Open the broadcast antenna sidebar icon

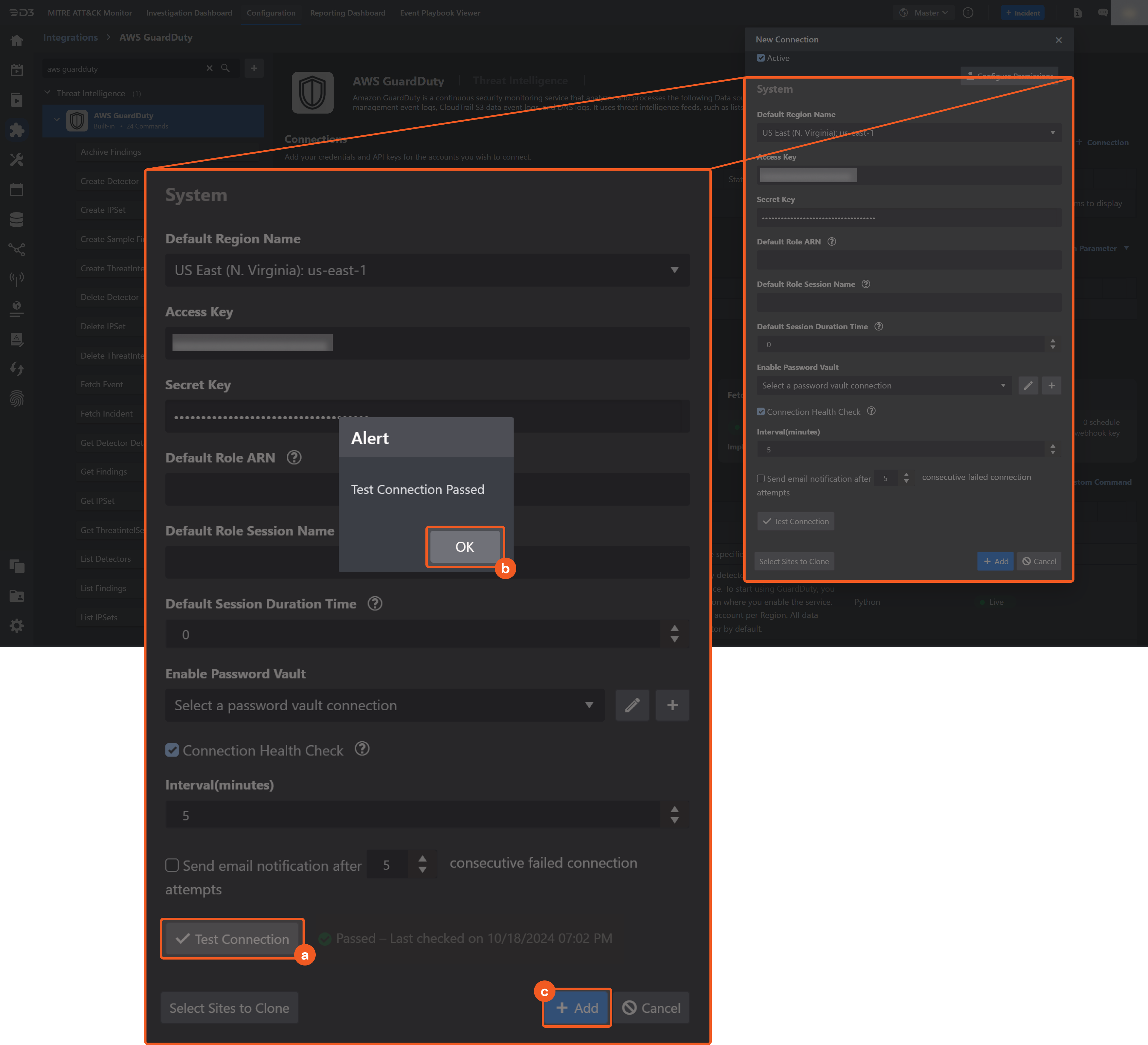(x=17, y=278)
